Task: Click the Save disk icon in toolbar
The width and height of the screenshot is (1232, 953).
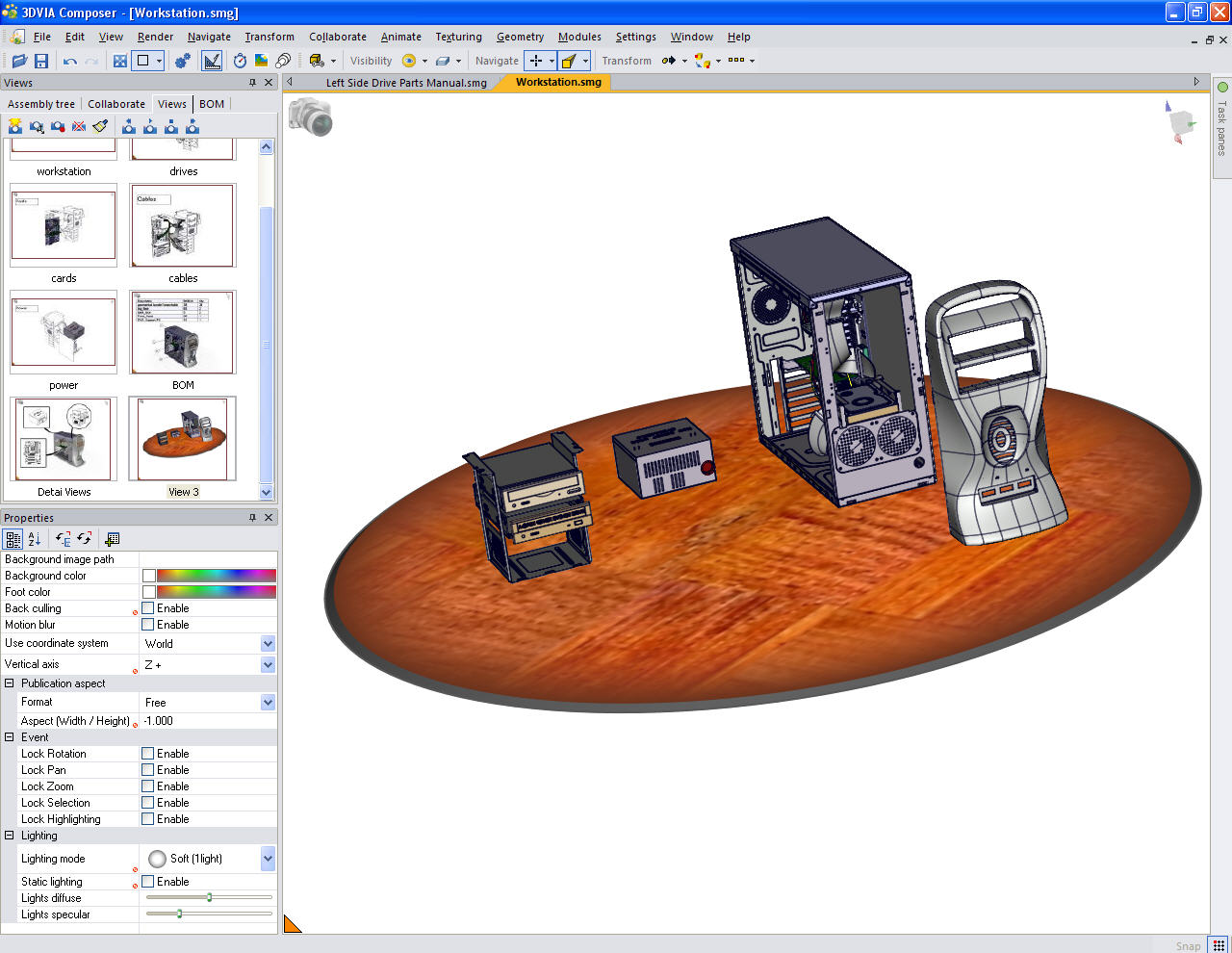Action: click(x=41, y=61)
